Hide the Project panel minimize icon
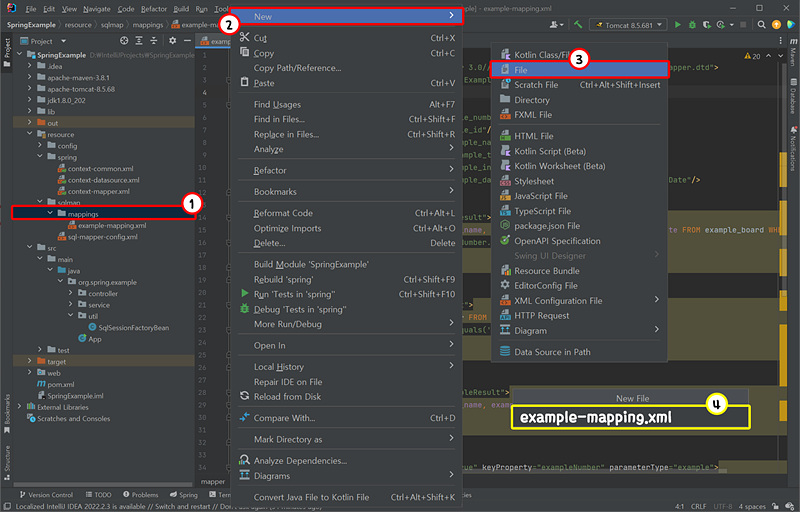 point(187,41)
